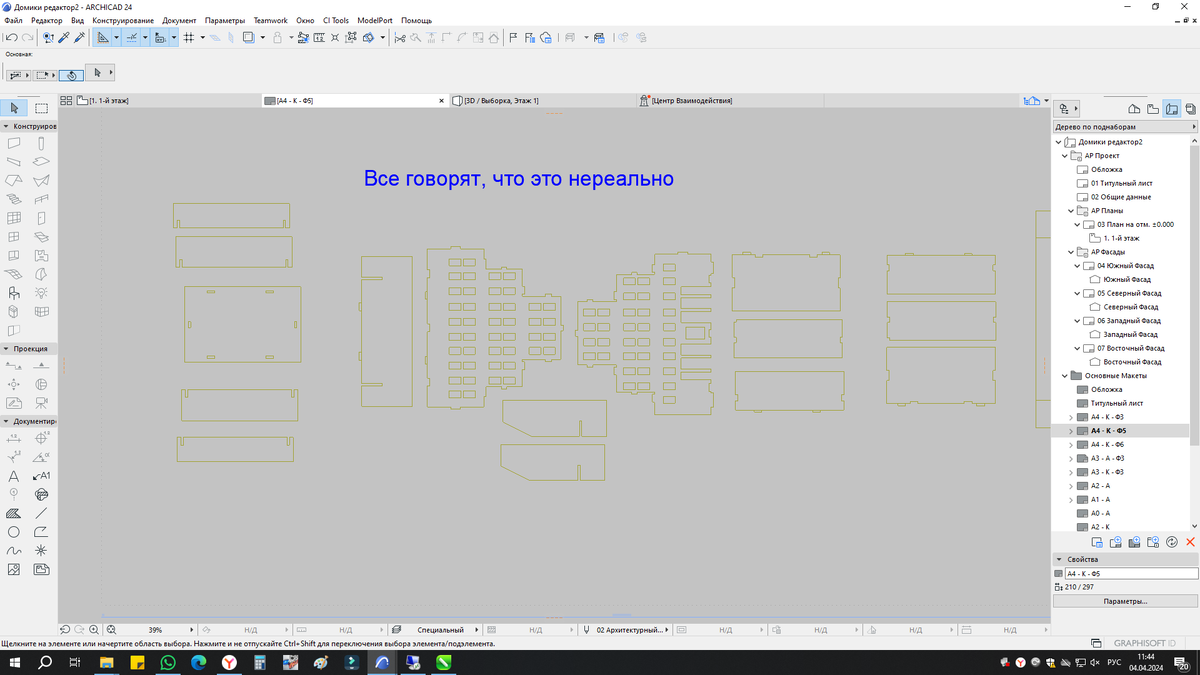Select the Stair tool
1200x675 pixels.
(x=14, y=199)
